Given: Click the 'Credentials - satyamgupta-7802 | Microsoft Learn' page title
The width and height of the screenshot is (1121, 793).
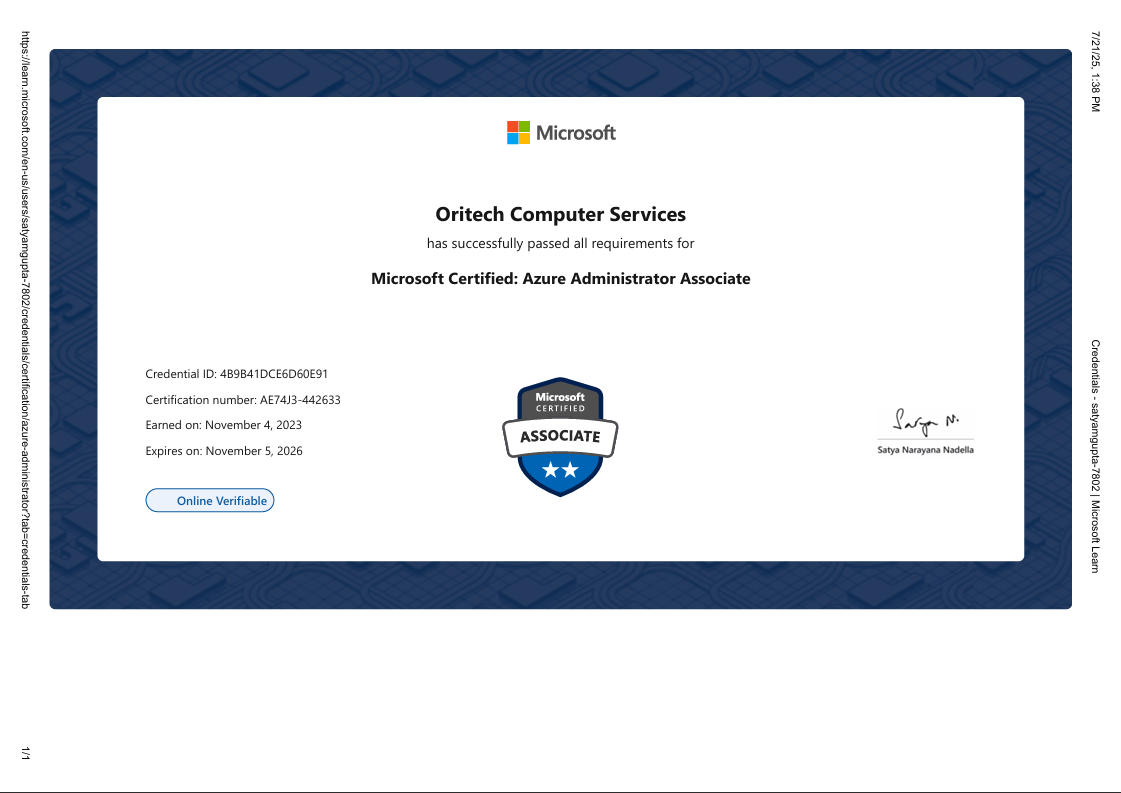Looking at the screenshot, I should pyautogui.click(x=1095, y=456).
